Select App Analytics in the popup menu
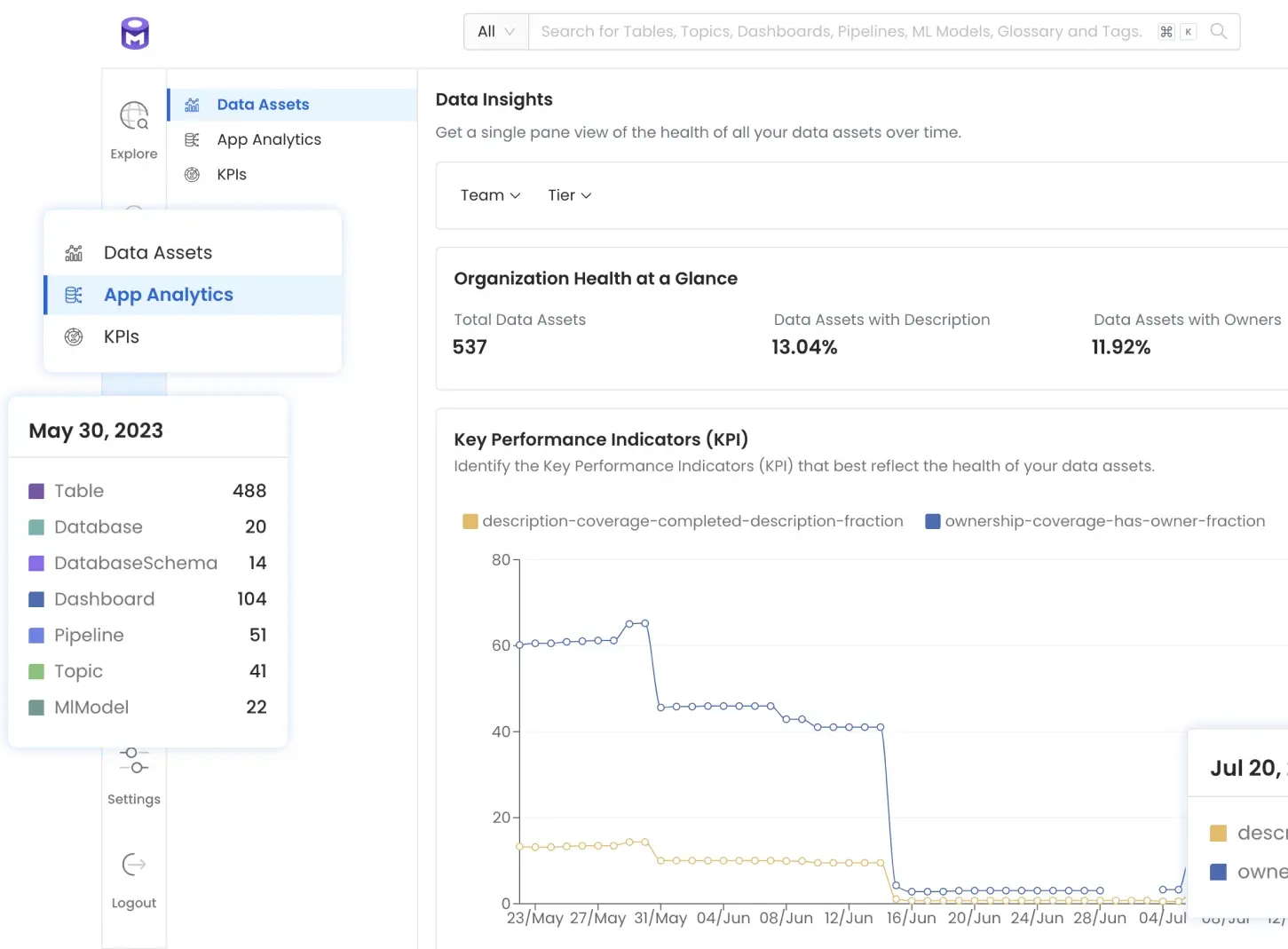 pyautogui.click(x=168, y=294)
